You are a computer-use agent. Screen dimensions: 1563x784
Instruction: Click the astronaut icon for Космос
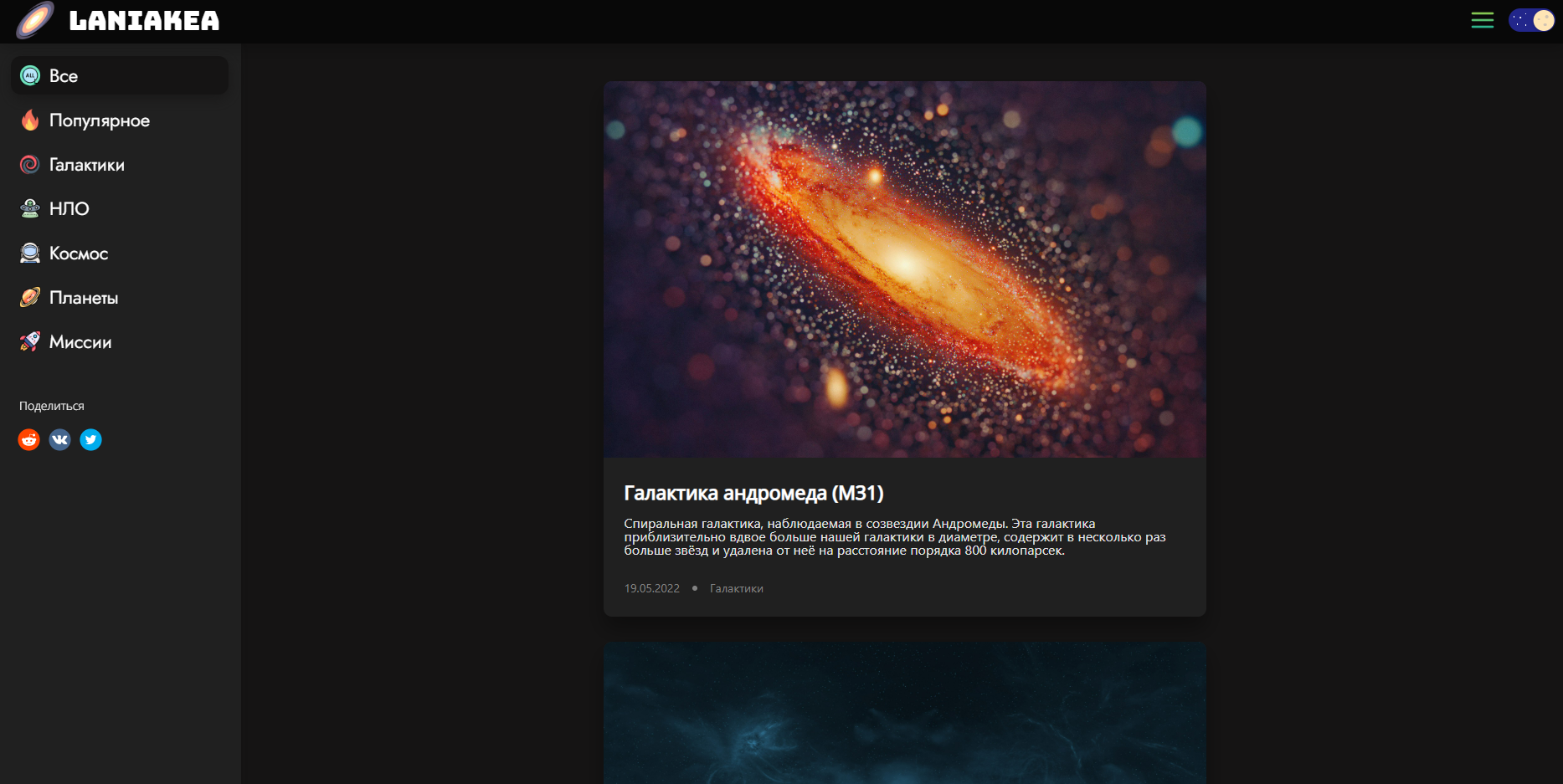pos(30,253)
